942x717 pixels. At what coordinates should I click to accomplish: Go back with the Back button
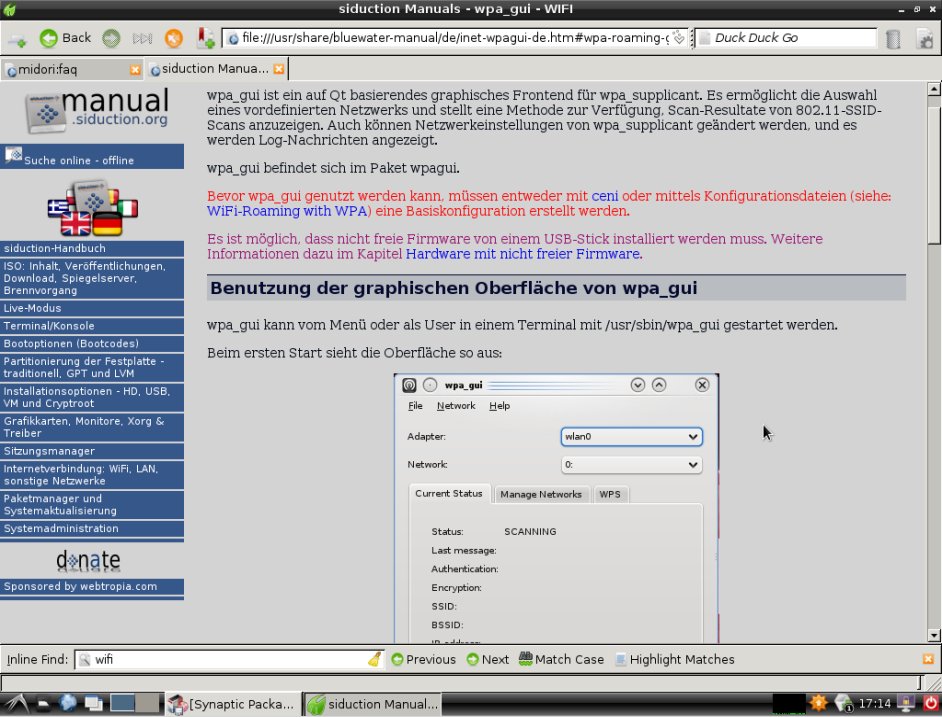65,38
